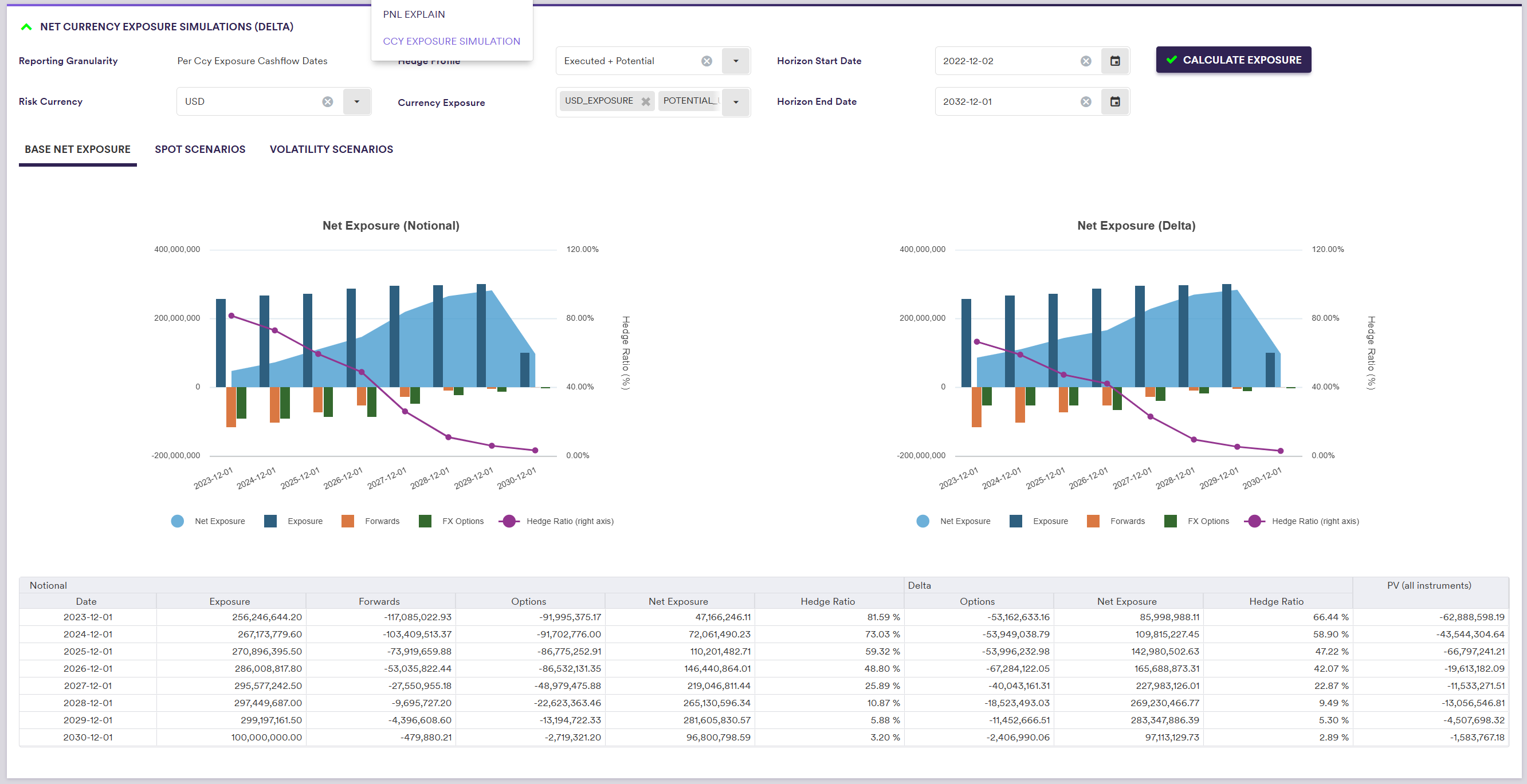The image size is (1527, 784).
Task: Clear the Horizon End Date field
Action: (x=1085, y=102)
